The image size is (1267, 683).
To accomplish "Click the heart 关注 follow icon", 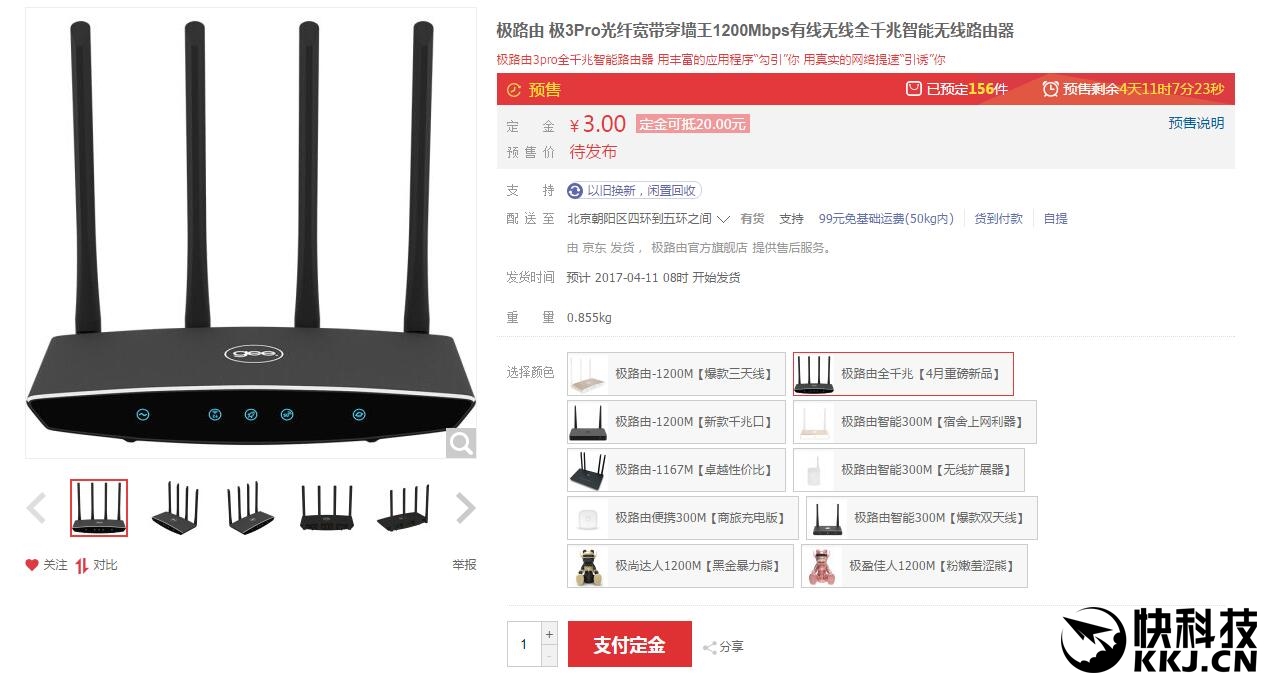I will click(x=32, y=565).
